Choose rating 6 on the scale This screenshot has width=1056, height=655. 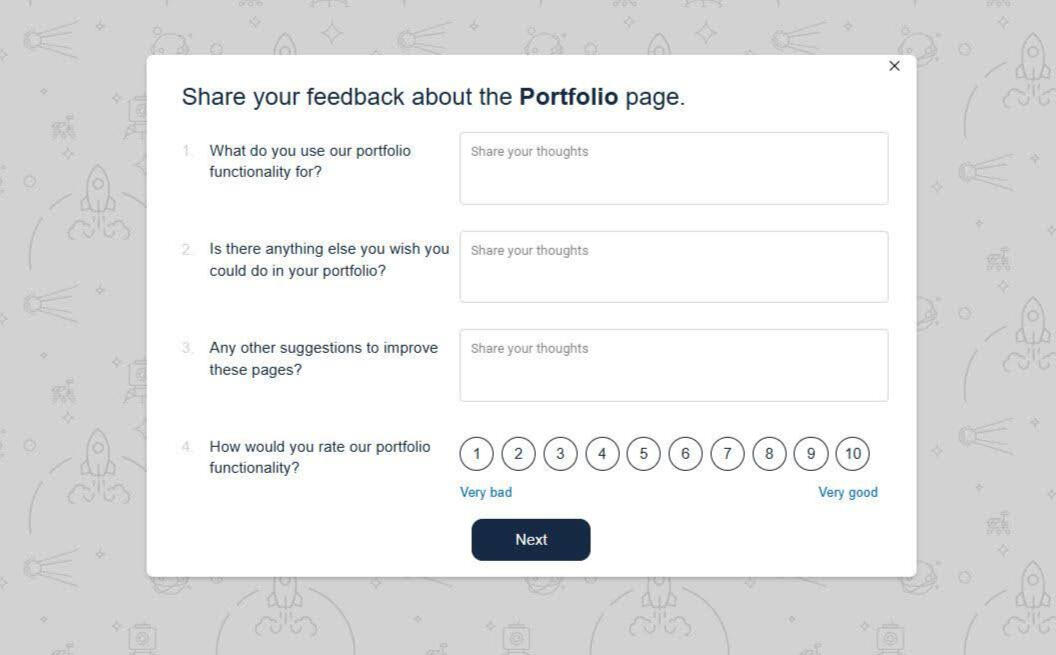click(x=685, y=454)
